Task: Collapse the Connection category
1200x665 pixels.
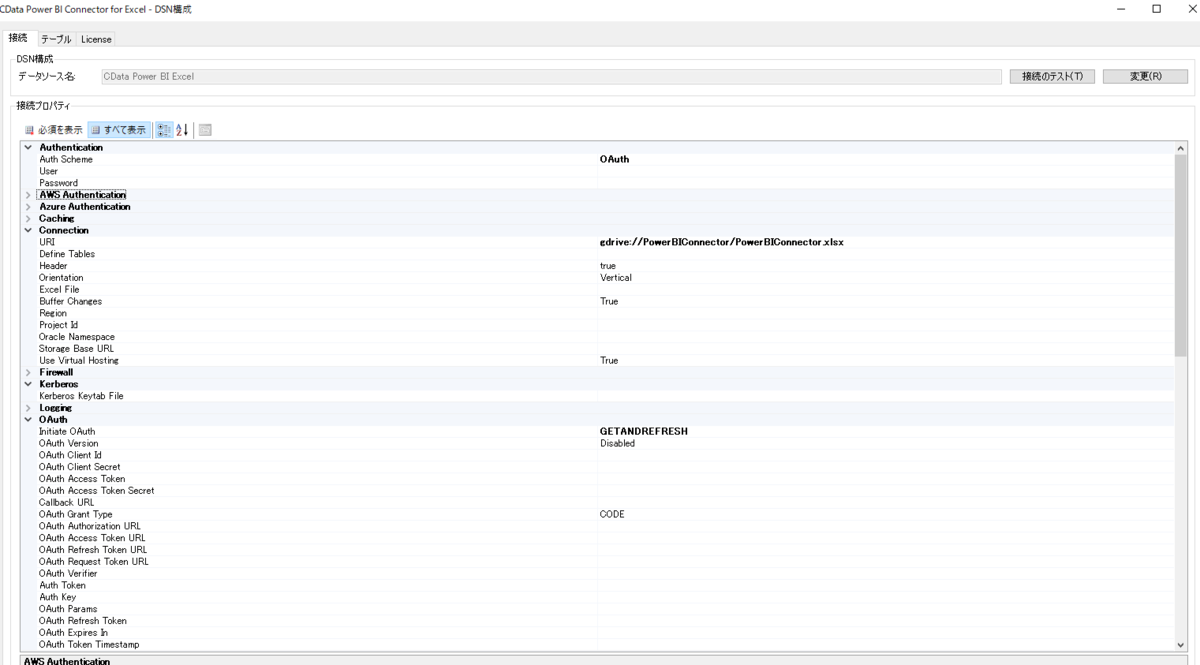Action: click(x=28, y=231)
